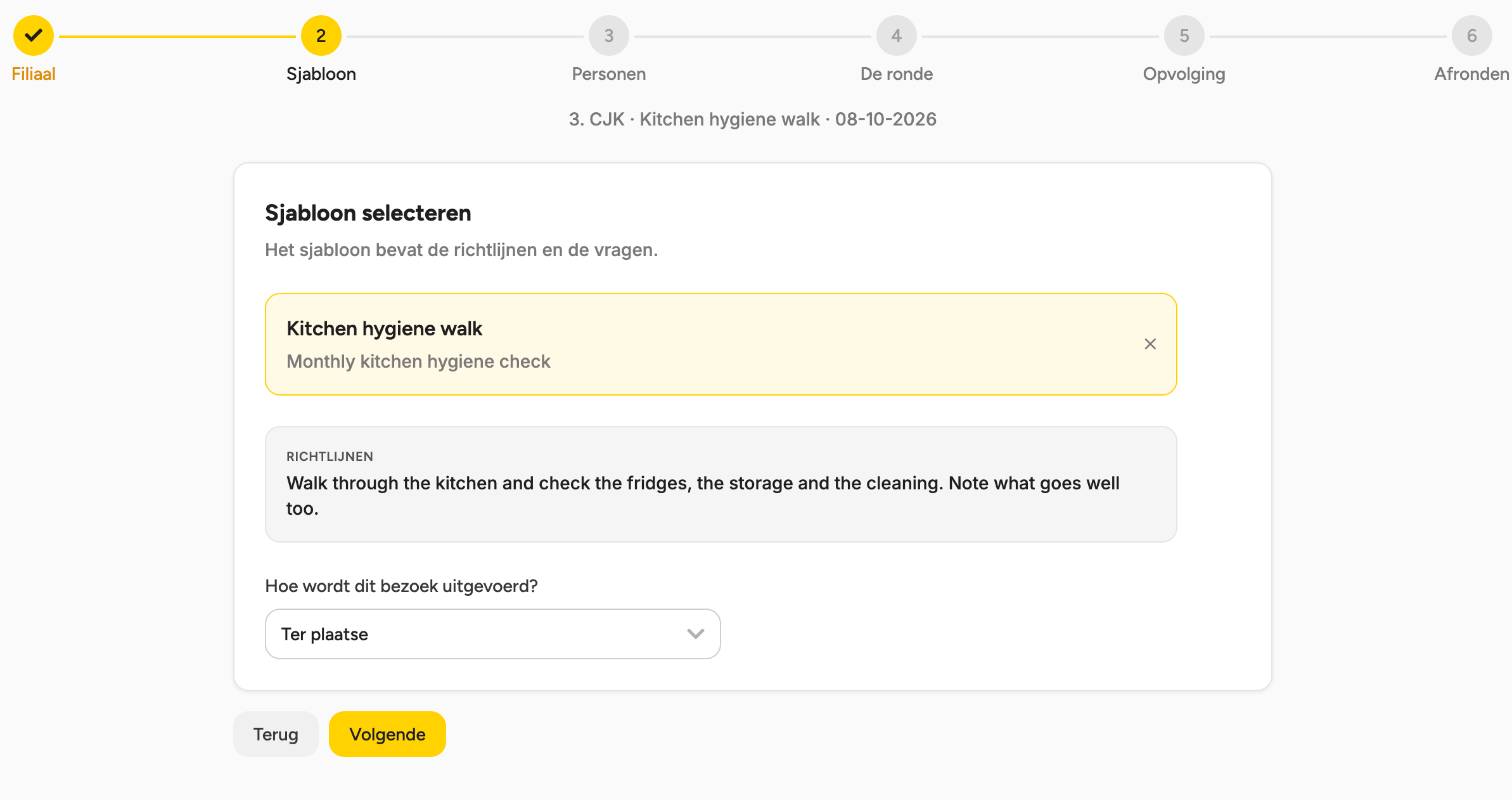Continue with the Volgende button
This screenshot has height=800, width=1512.
[387, 734]
